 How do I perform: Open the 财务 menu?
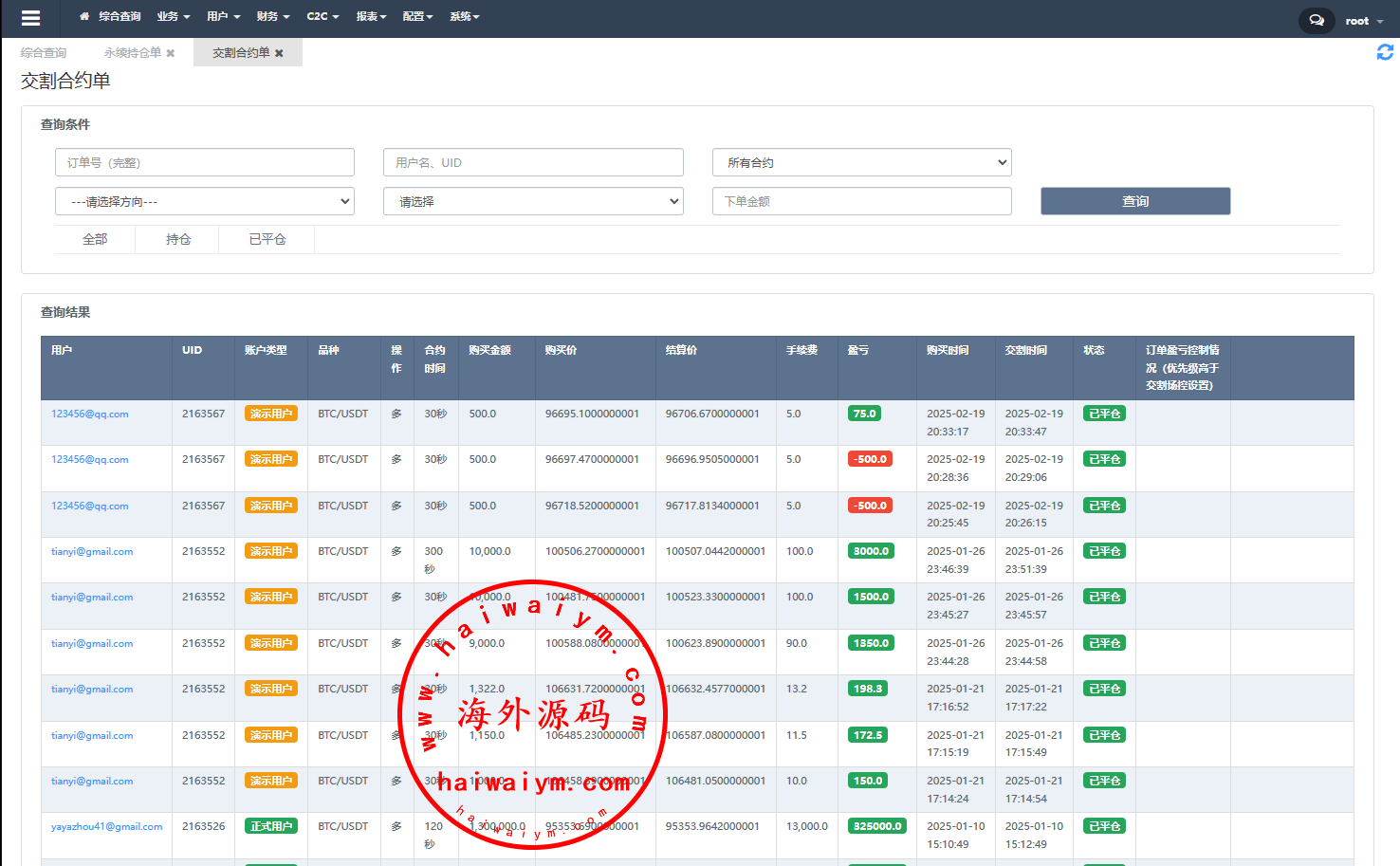tap(272, 17)
